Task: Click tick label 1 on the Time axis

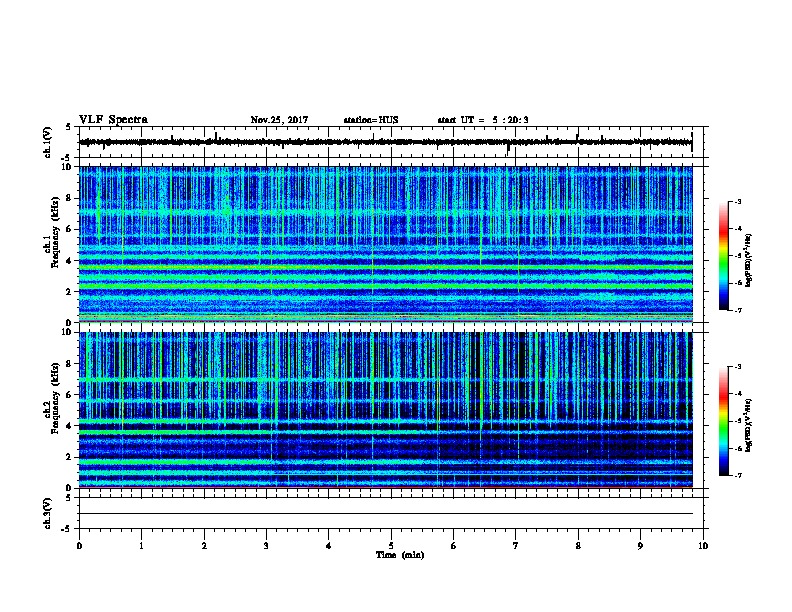Action: coord(141,546)
